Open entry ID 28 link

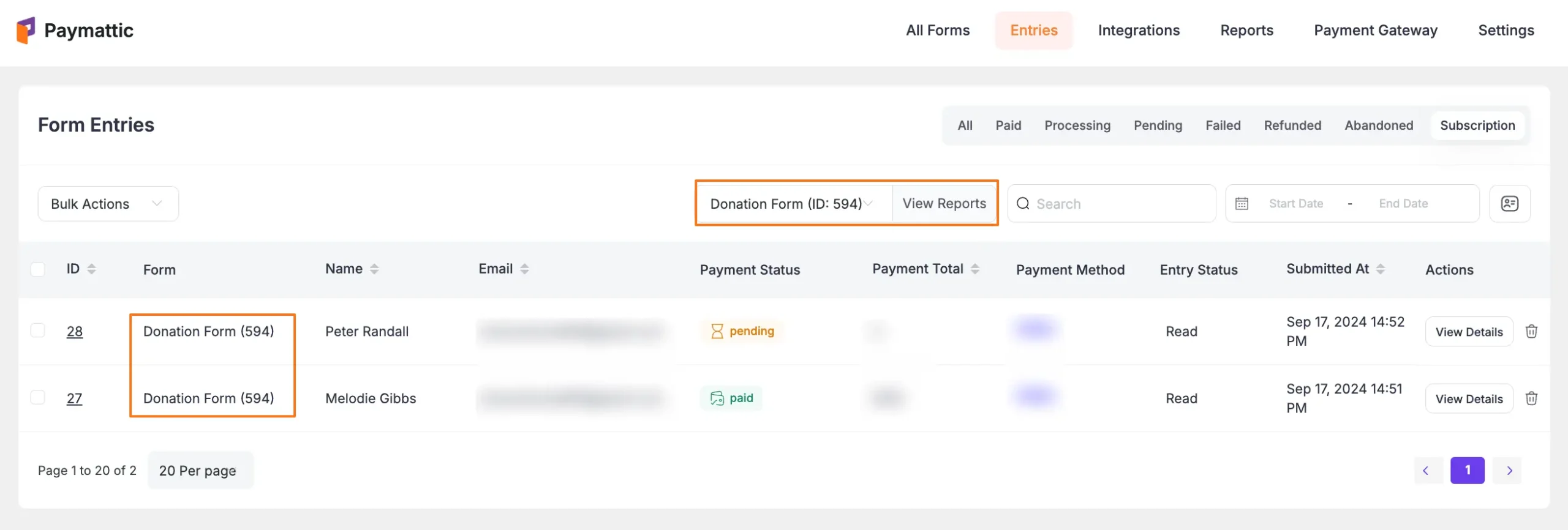[x=75, y=331]
